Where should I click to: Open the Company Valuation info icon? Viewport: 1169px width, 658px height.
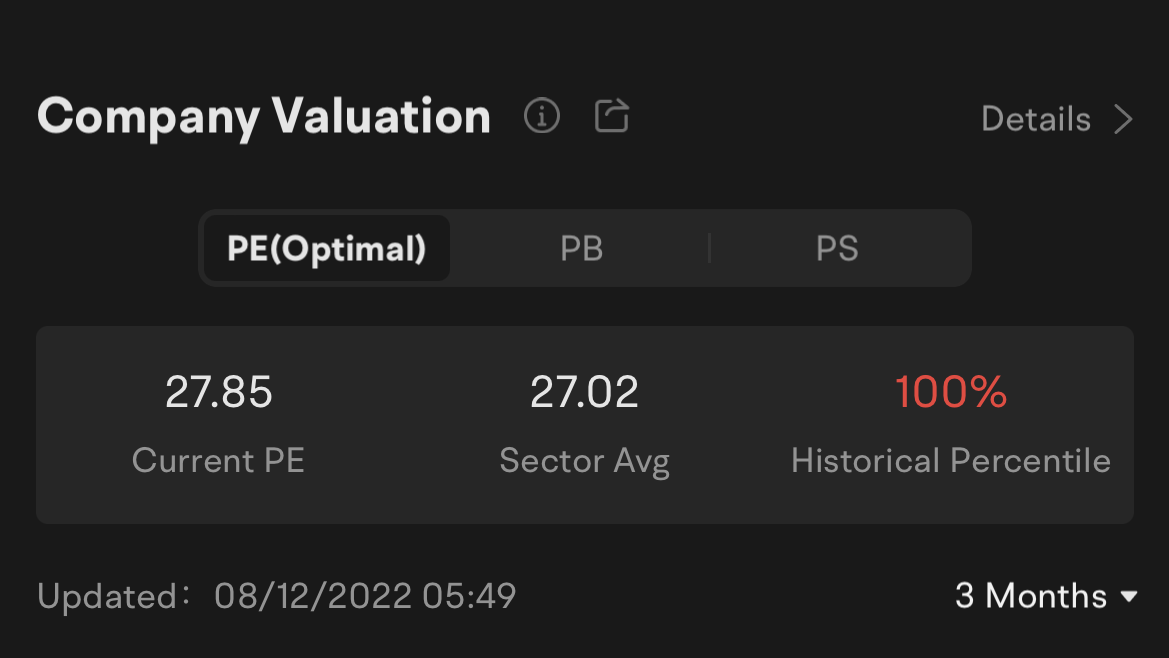point(541,116)
